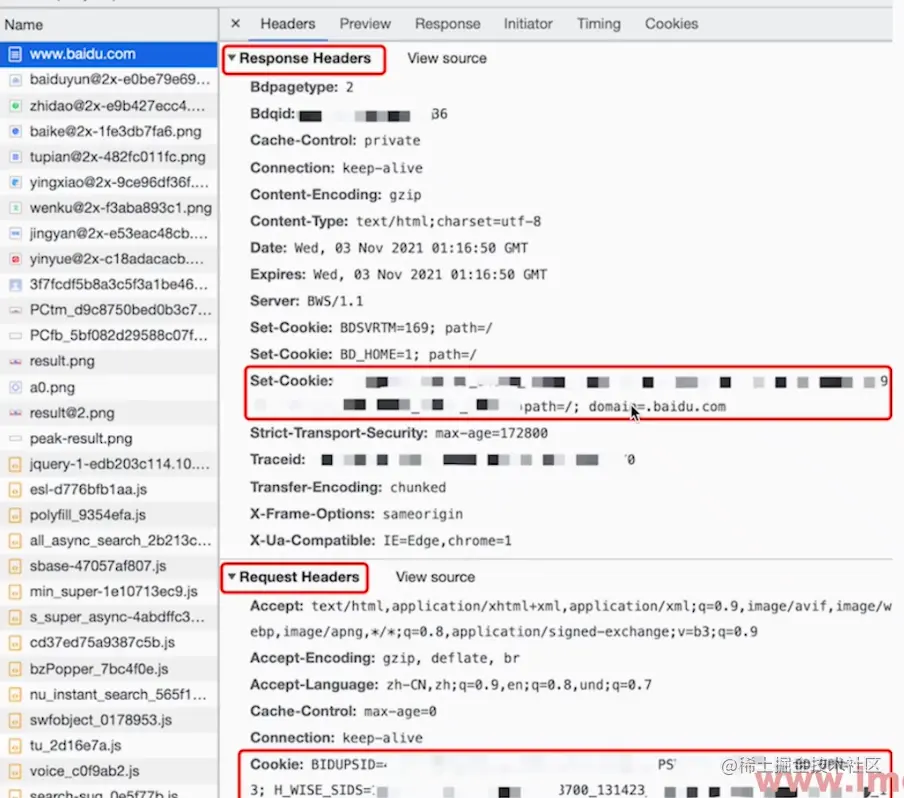Image resolution: width=904 pixels, height=798 pixels.
Task: Collapse the Request Headers section
Action: click(x=232, y=577)
